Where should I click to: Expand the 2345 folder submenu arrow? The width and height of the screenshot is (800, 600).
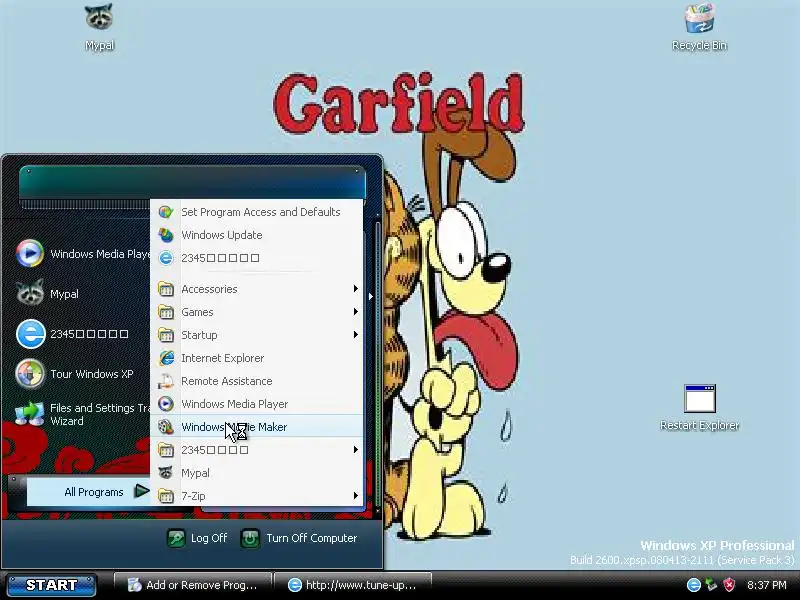[x=356, y=449]
